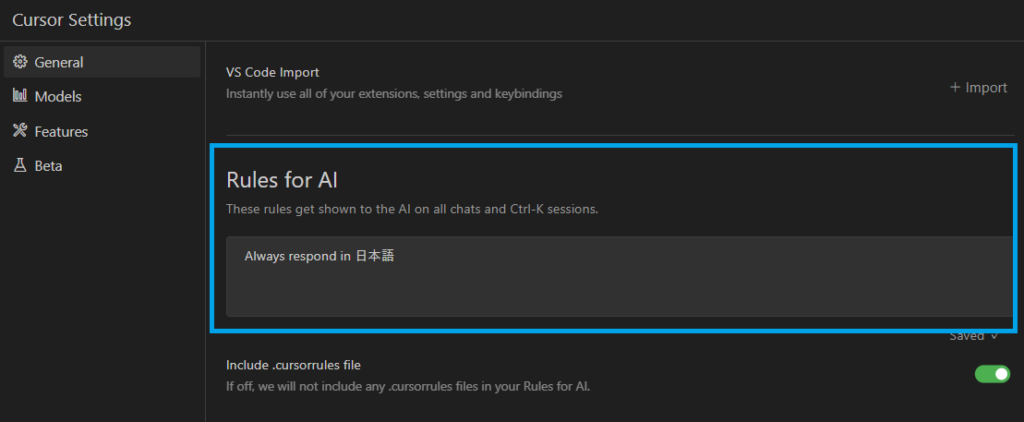
Task: Open the General settings tab
Action: coord(102,62)
